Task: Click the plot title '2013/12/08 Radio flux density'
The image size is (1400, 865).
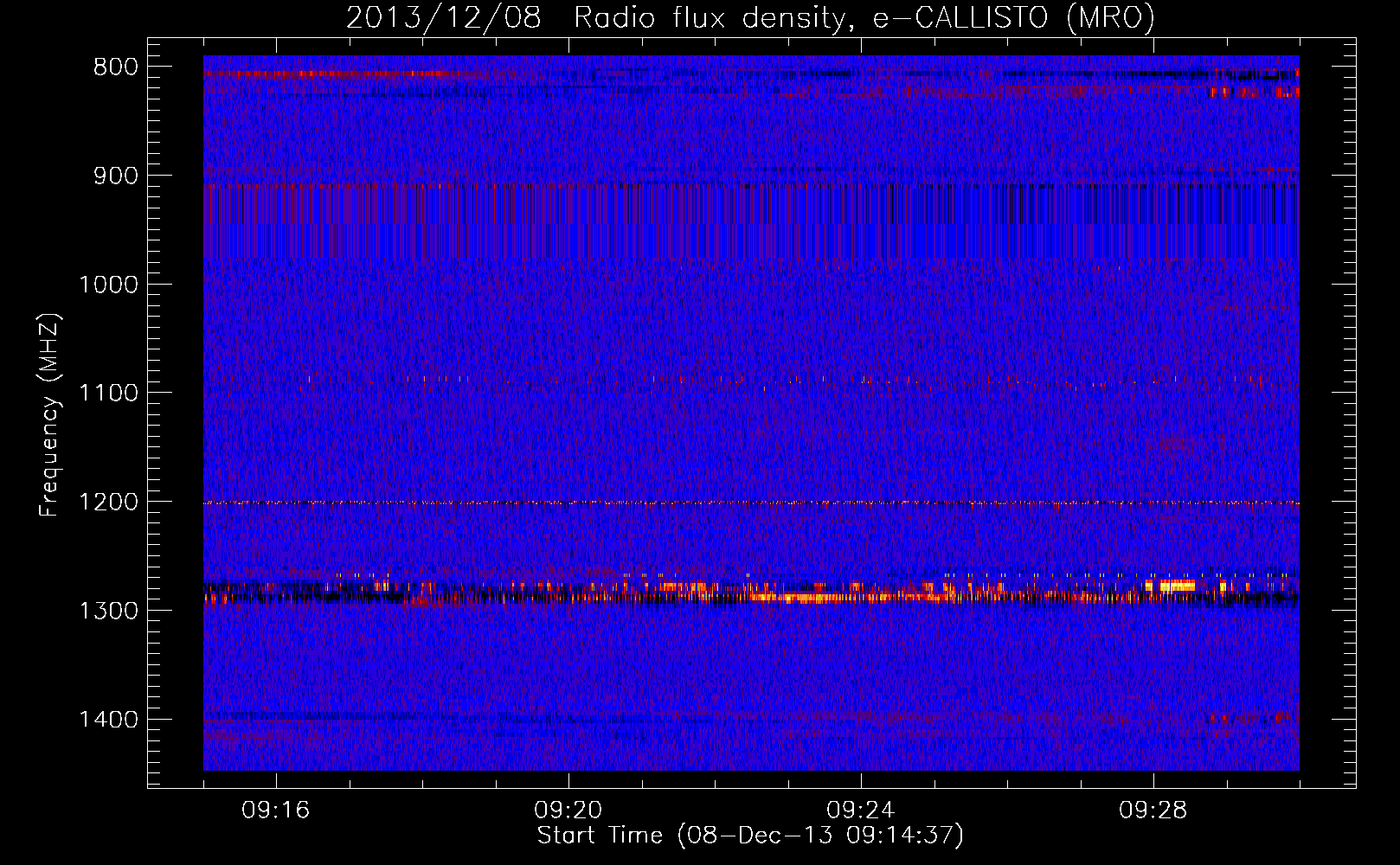Action: 750,16
